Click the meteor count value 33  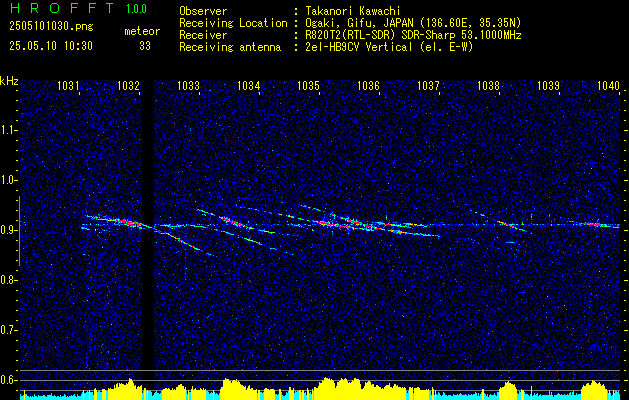pyautogui.click(x=145, y=46)
